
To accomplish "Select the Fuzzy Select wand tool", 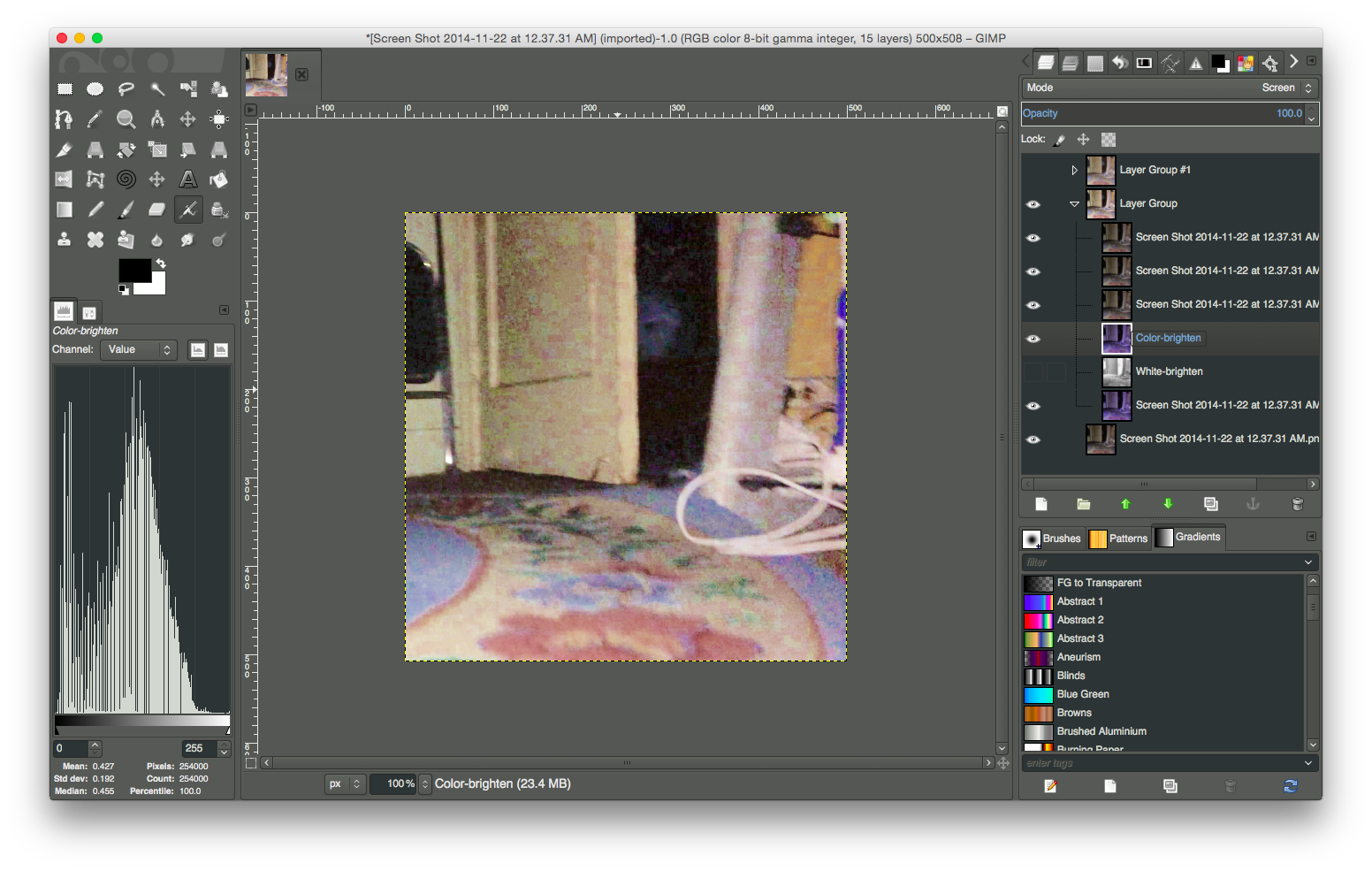I will [157, 88].
